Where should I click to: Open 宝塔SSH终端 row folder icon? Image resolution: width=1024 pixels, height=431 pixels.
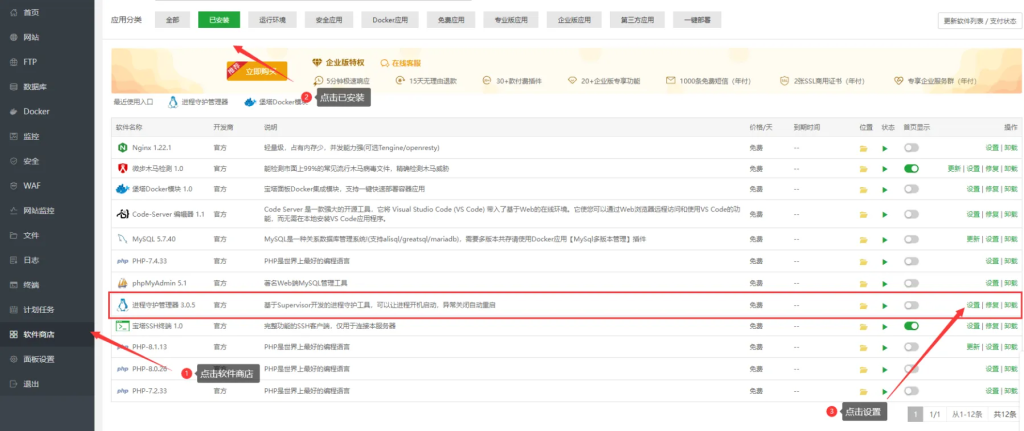coord(863,325)
